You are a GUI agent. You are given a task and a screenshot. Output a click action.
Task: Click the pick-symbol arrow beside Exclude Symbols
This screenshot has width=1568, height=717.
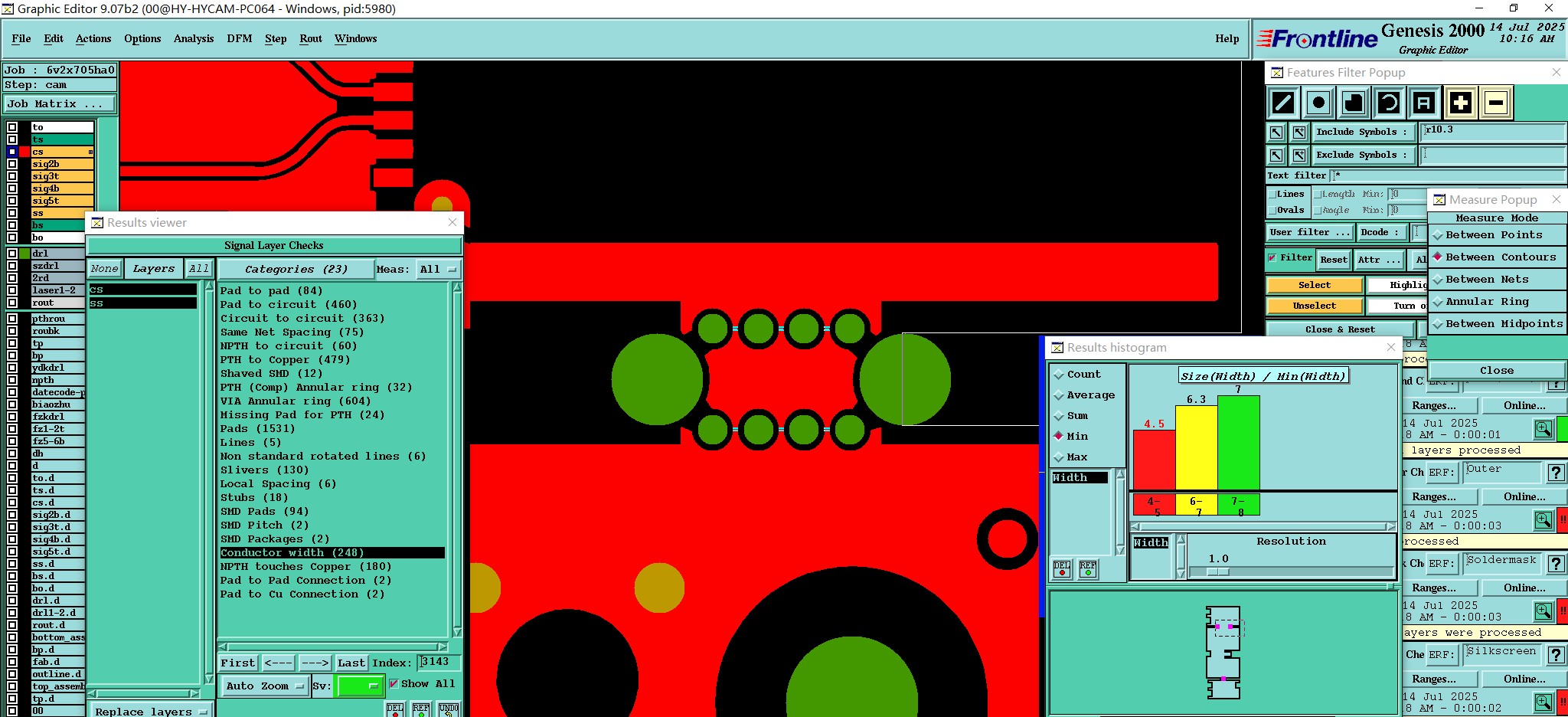[x=1276, y=156]
